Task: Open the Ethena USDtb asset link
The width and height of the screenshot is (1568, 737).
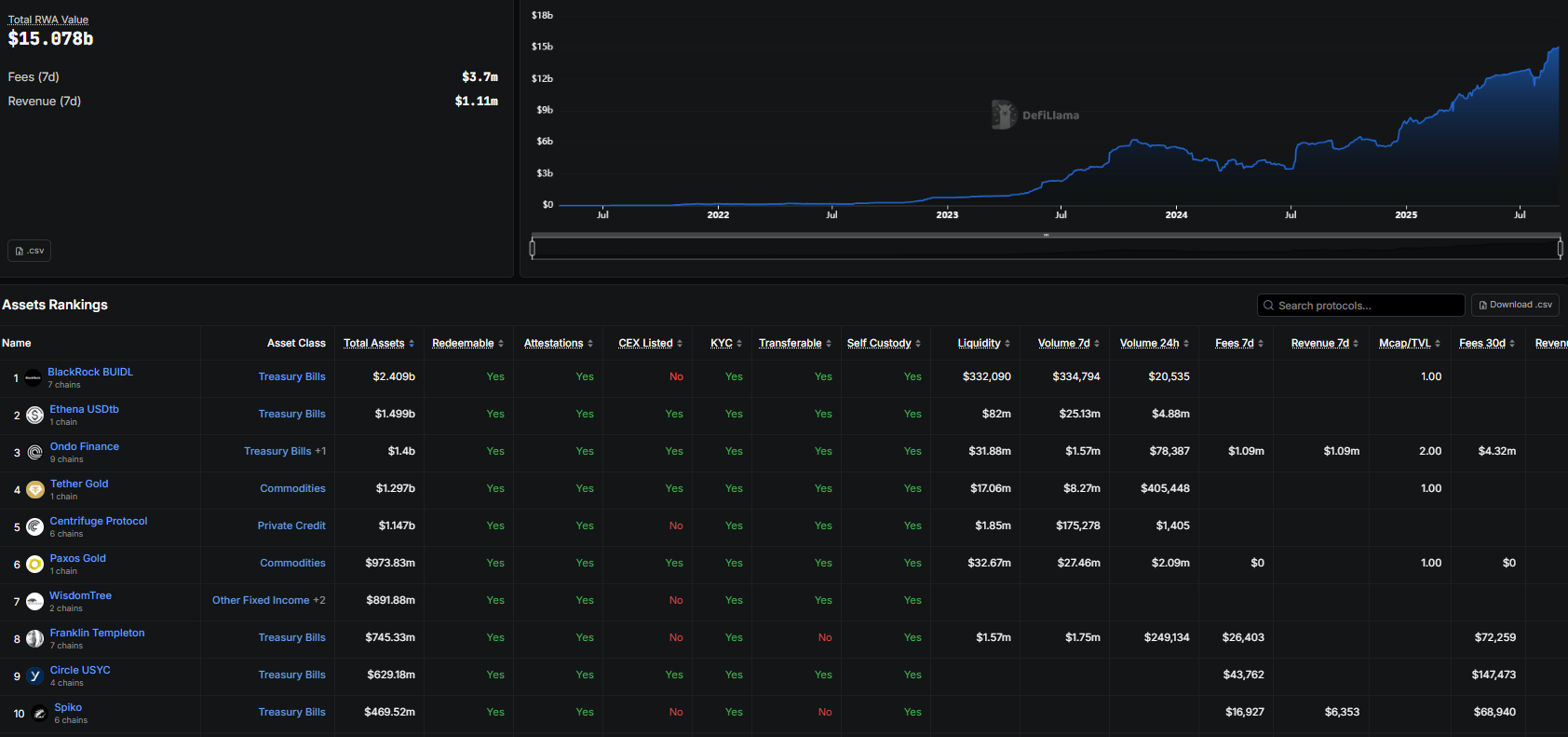Action: (x=84, y=409)
